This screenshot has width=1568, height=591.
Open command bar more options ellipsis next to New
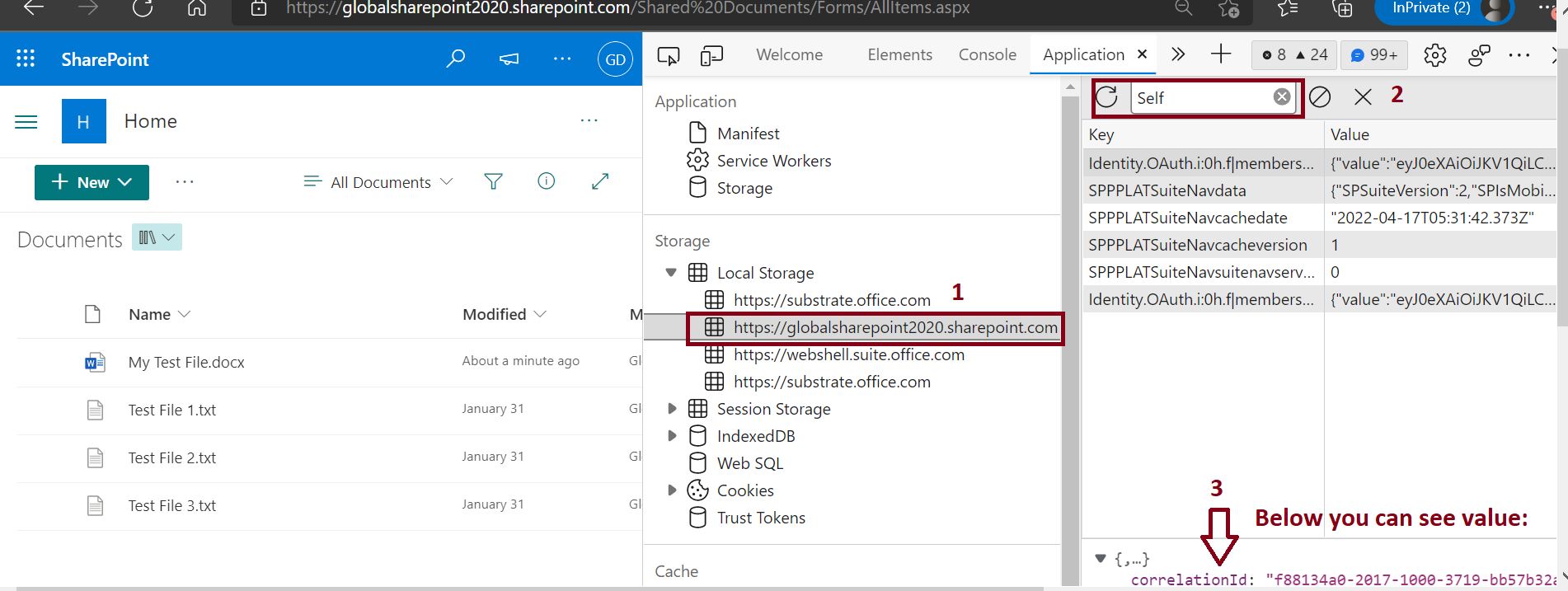(184, 182)
